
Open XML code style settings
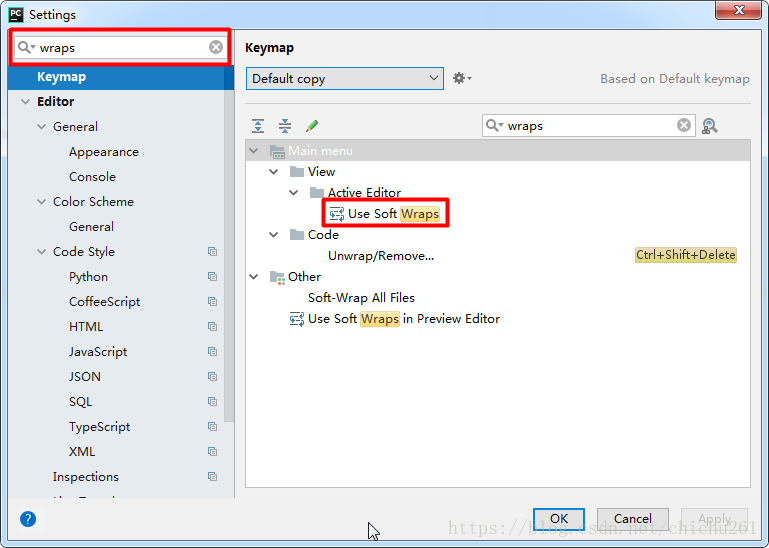(82, 452)
